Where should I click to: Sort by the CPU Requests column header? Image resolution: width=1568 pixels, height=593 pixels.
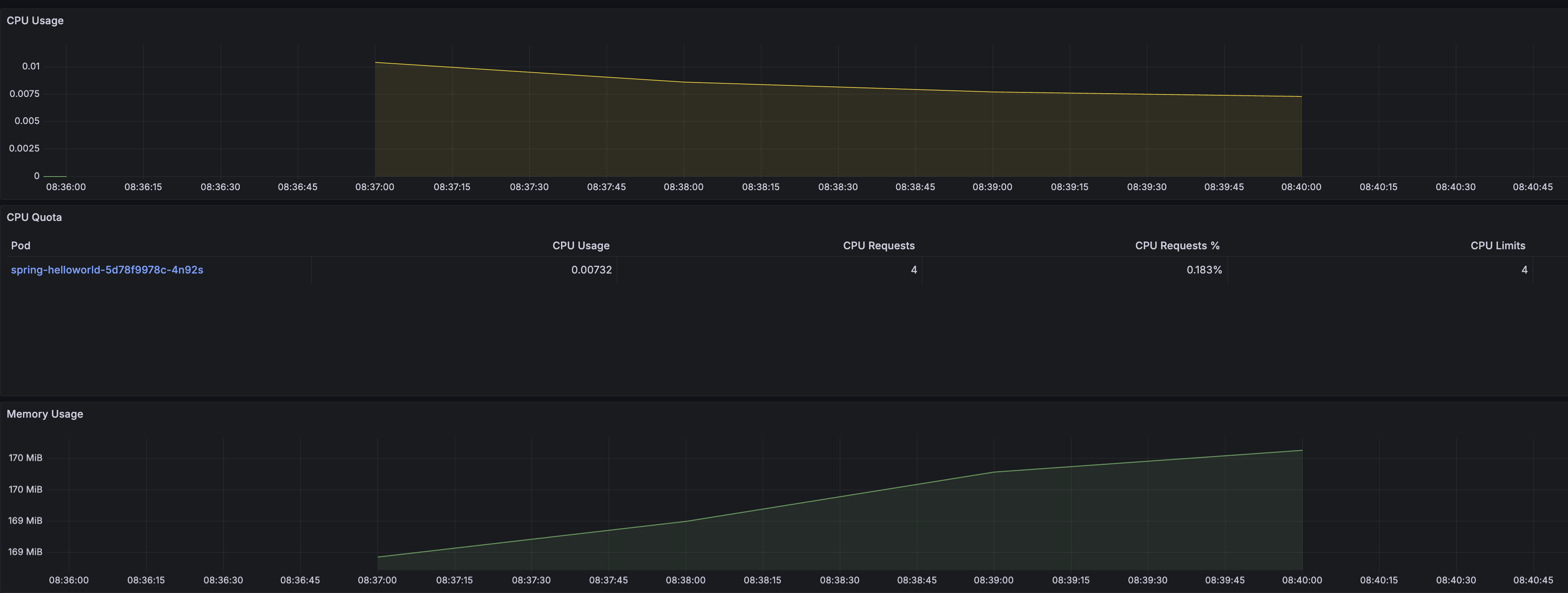(x=878, y=245)
